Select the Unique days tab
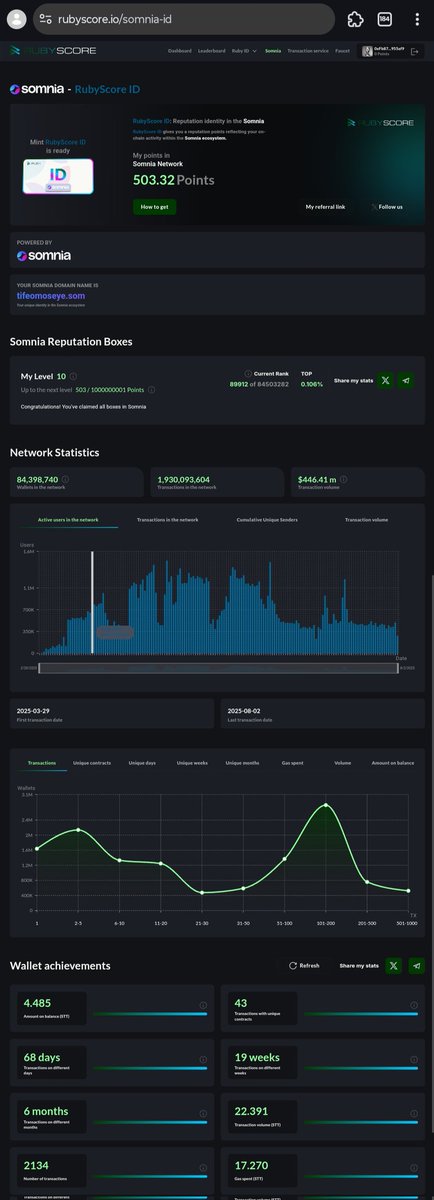Image resolution: width=434 pixels, height=1200 pixels. [142, 763]
